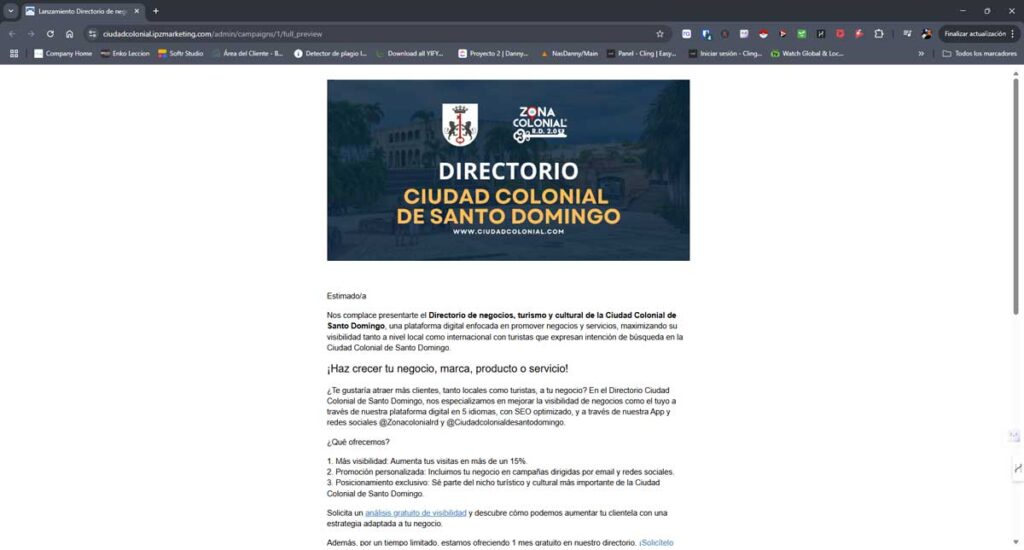Follow the ¡Solicítelo link
Viewport: 1024px width, 550px height.
656,542
